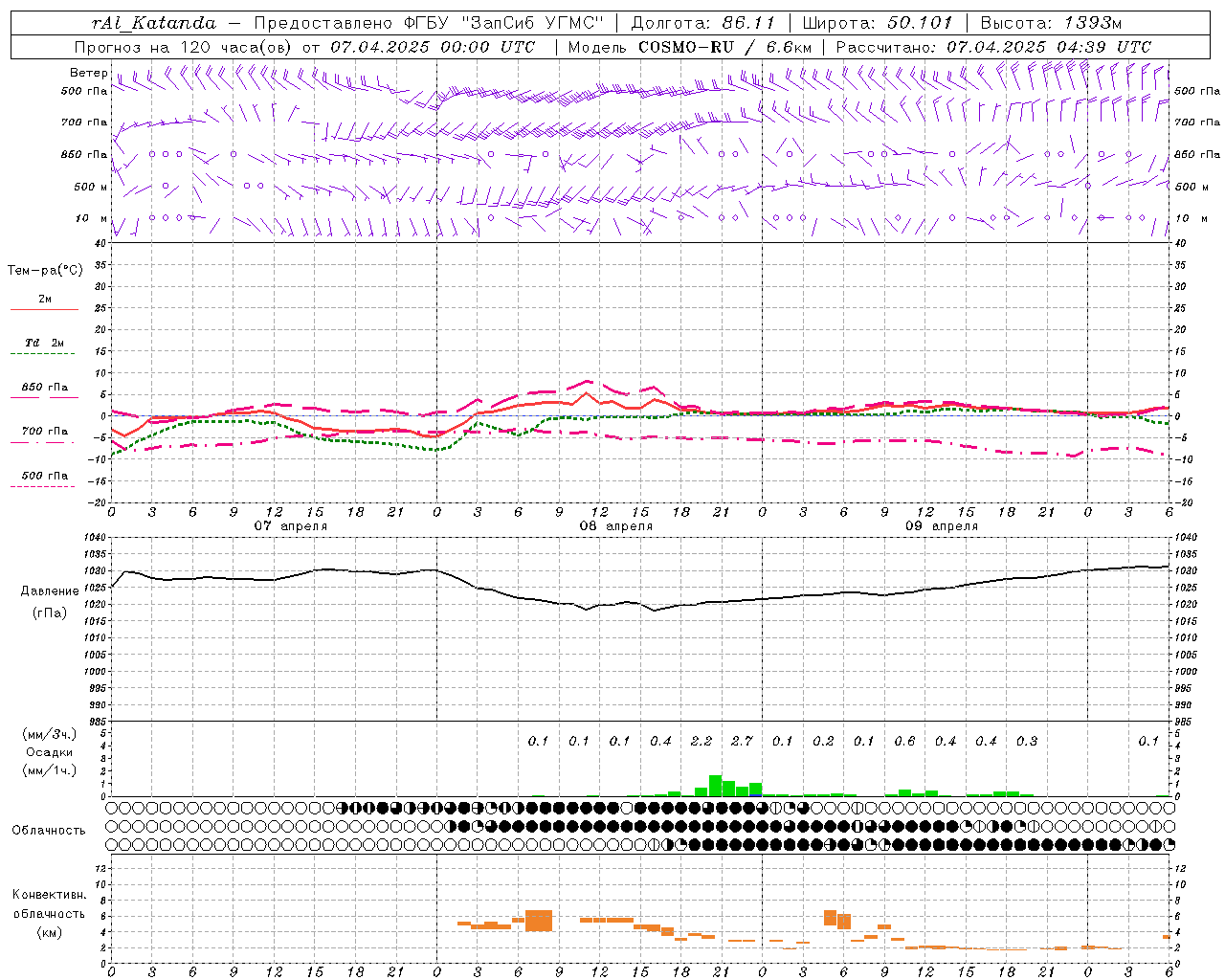The height and width of the screenshot is (980, 1225).
Task: Click the 3-hour precipitation value 0.2
Action: [x=823, y=741]
